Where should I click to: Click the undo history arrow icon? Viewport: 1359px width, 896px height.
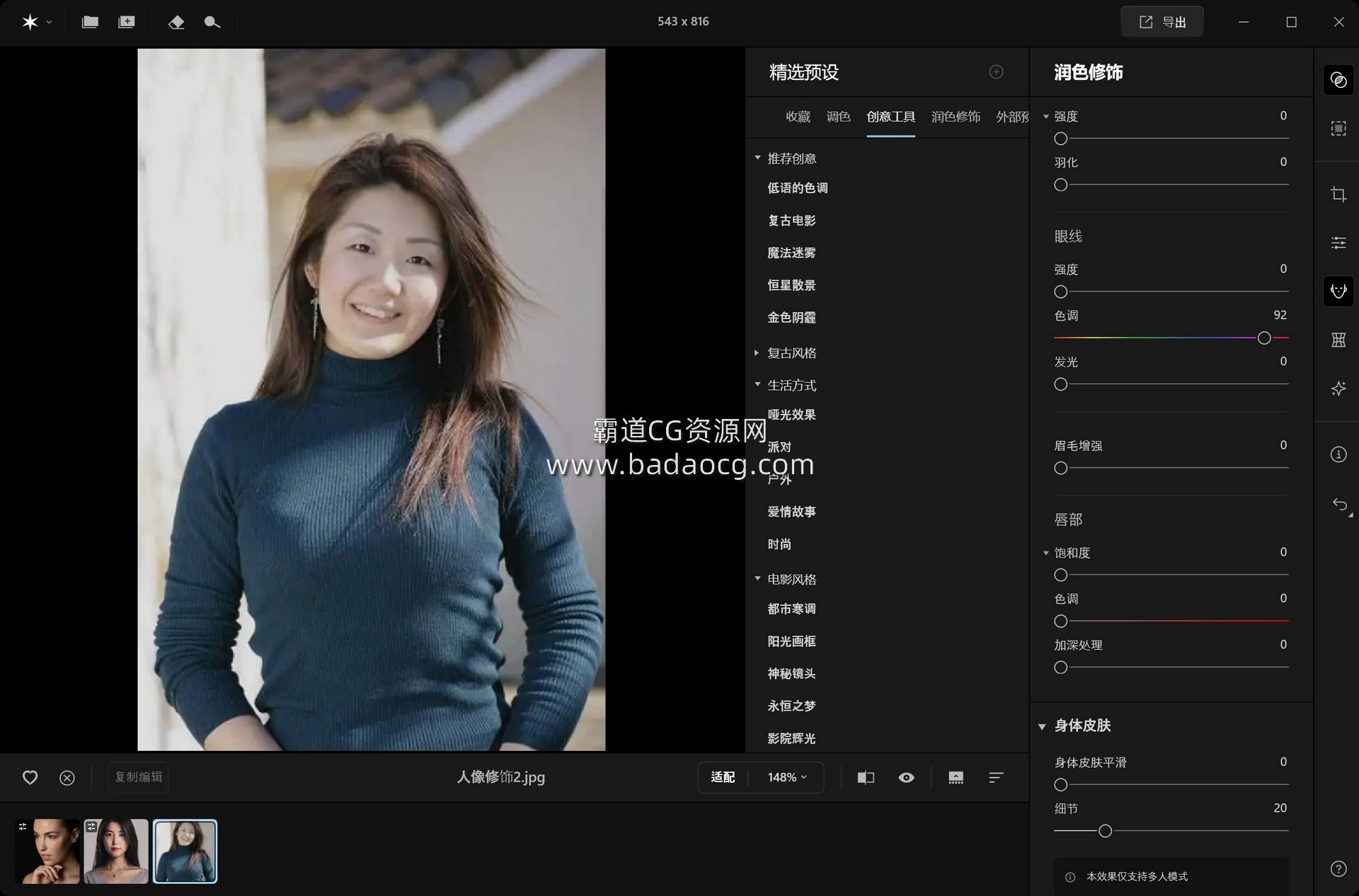point(1340,505)
